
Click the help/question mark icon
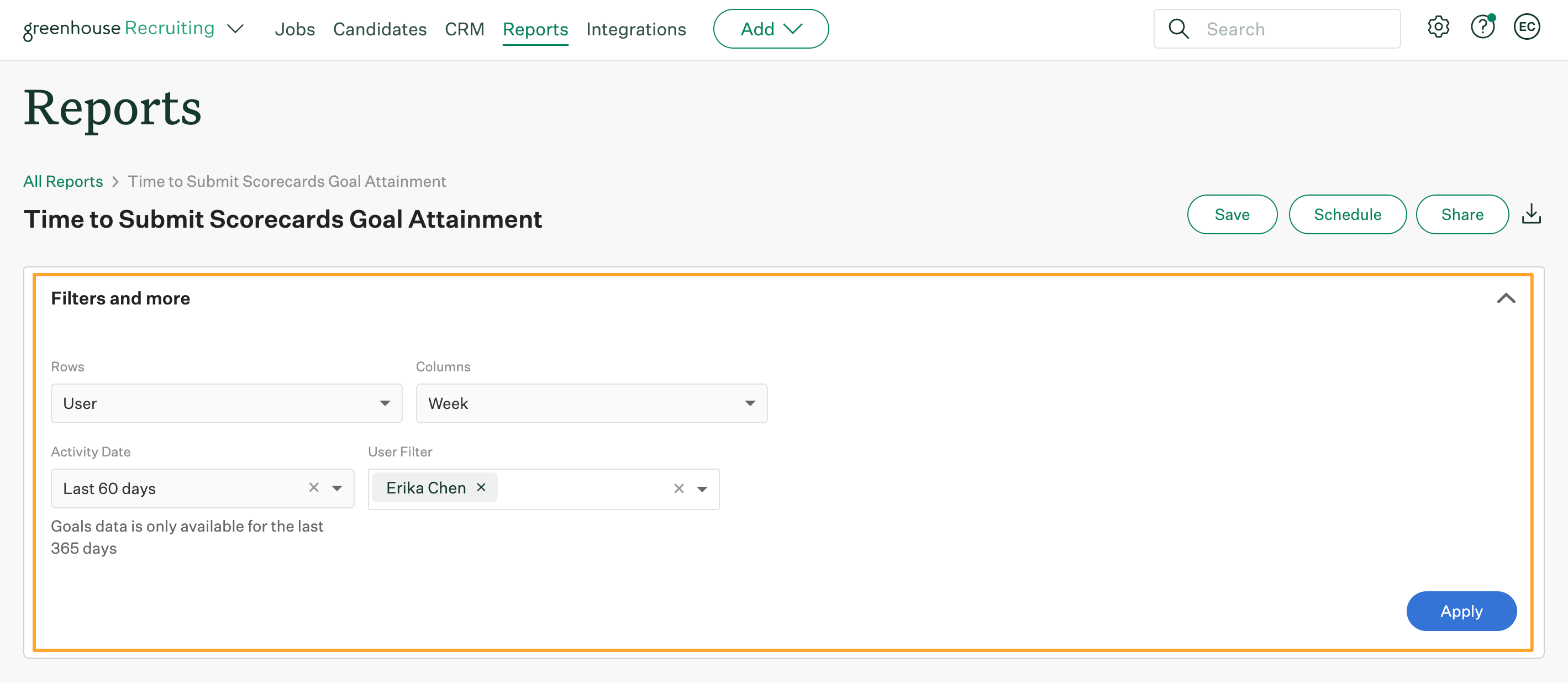click(1484, 28)
